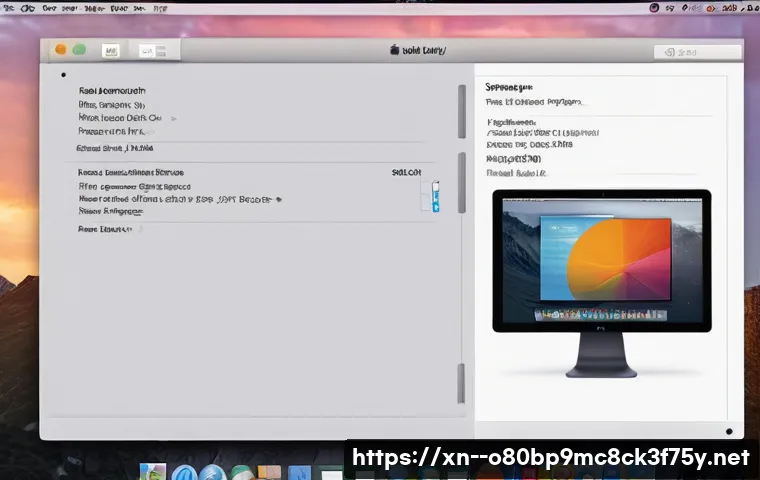
Task: Click the second segmented view button in the window toolbar
Action: click(x=147, y=50)
